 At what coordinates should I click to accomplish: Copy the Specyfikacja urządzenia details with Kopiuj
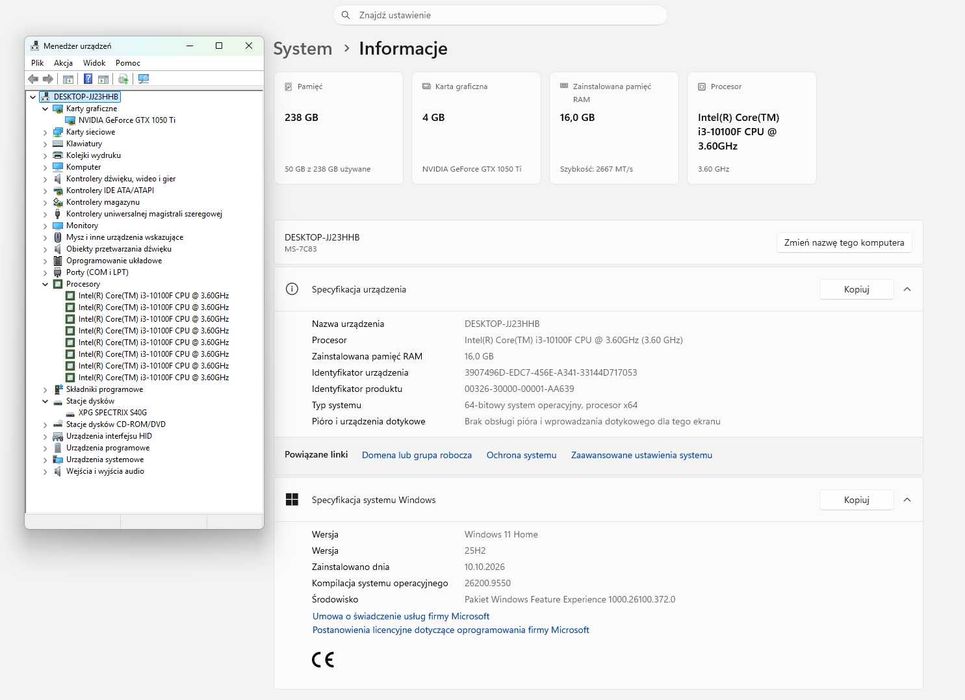(x=857, y=289)
